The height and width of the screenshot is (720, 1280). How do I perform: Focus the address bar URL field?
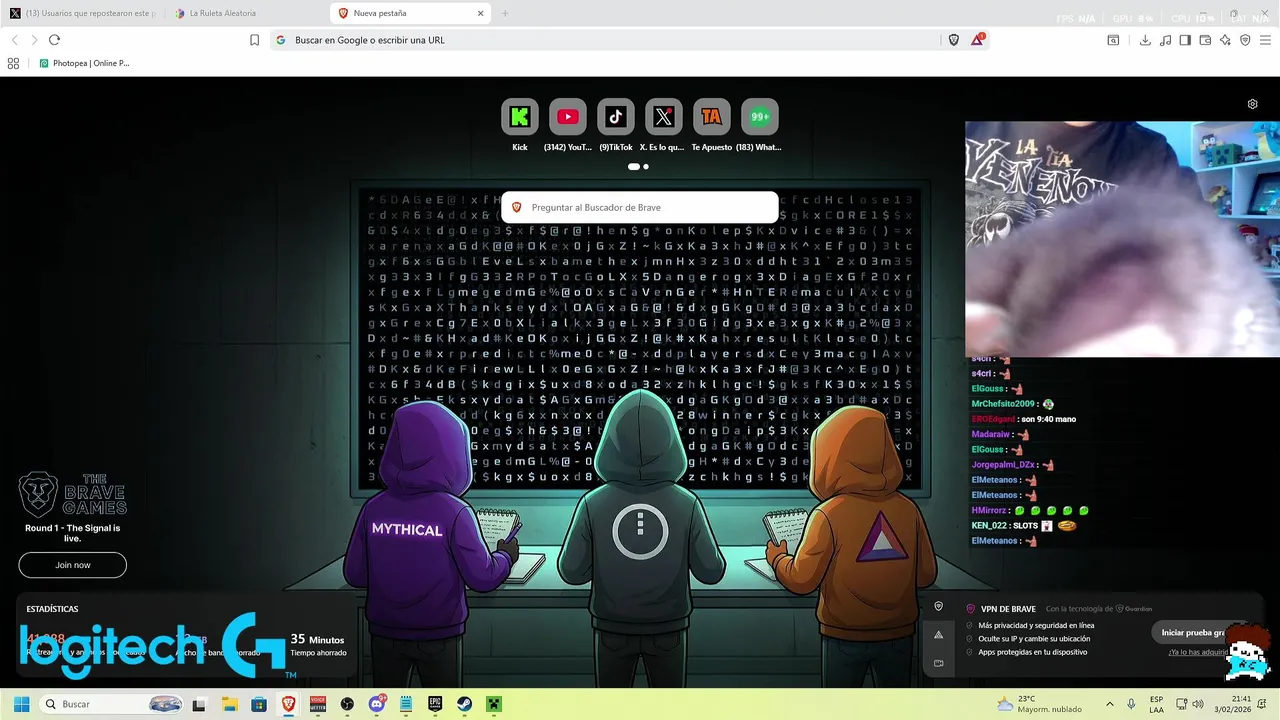[x=605, y=40]
